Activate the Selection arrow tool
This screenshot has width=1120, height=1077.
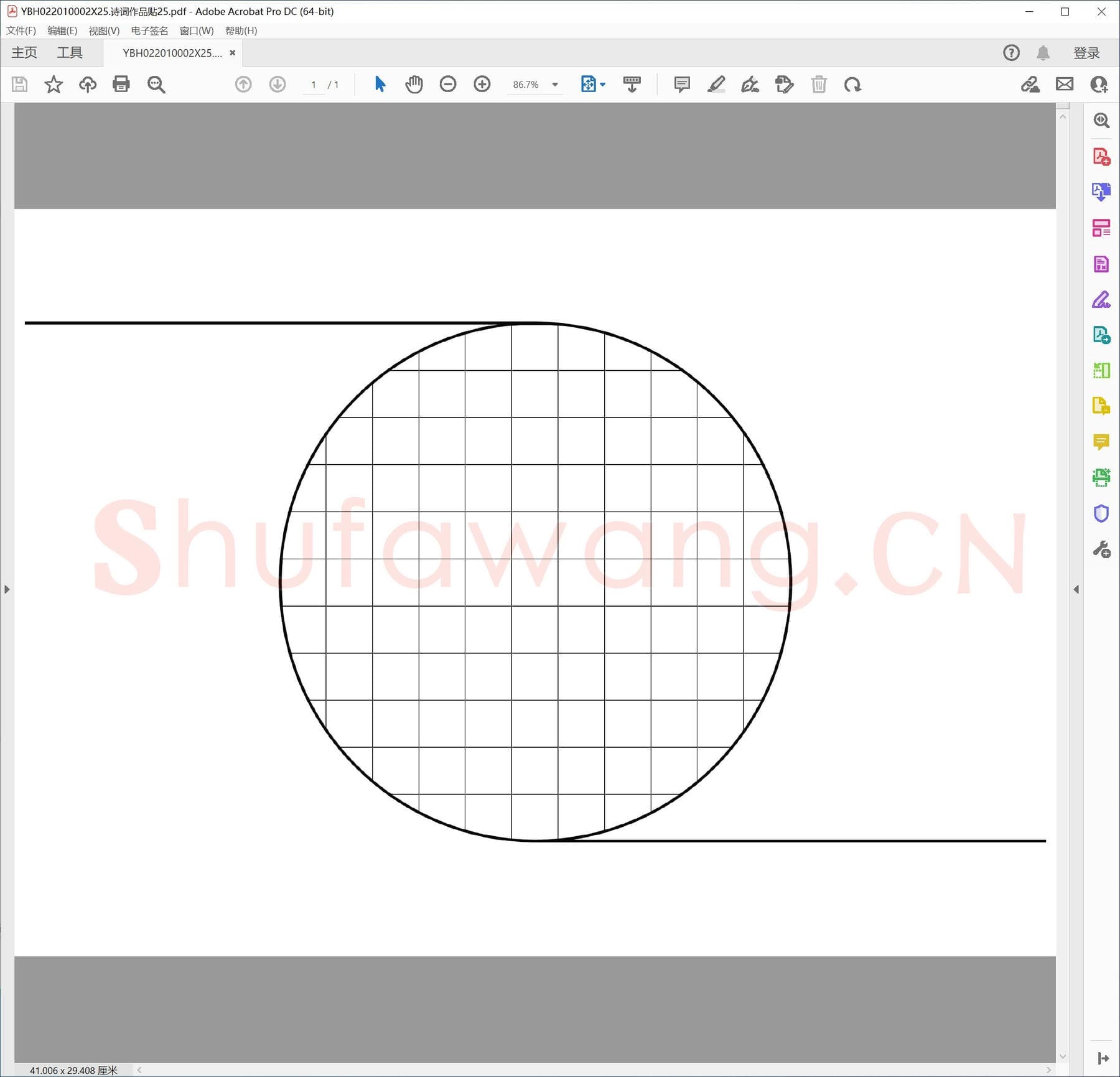(x=380, y=85)
